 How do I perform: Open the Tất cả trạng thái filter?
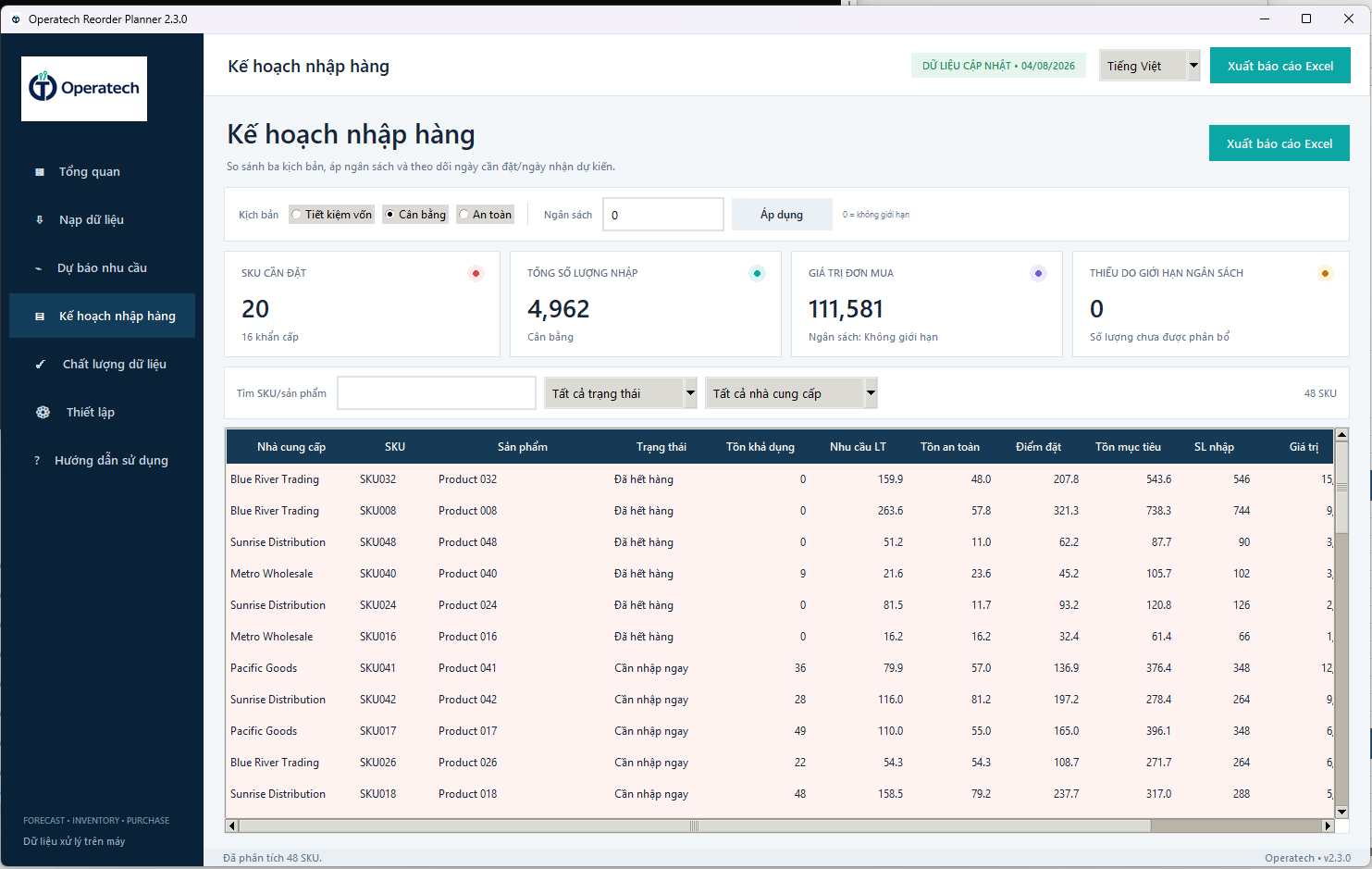(x=620, y=393)
